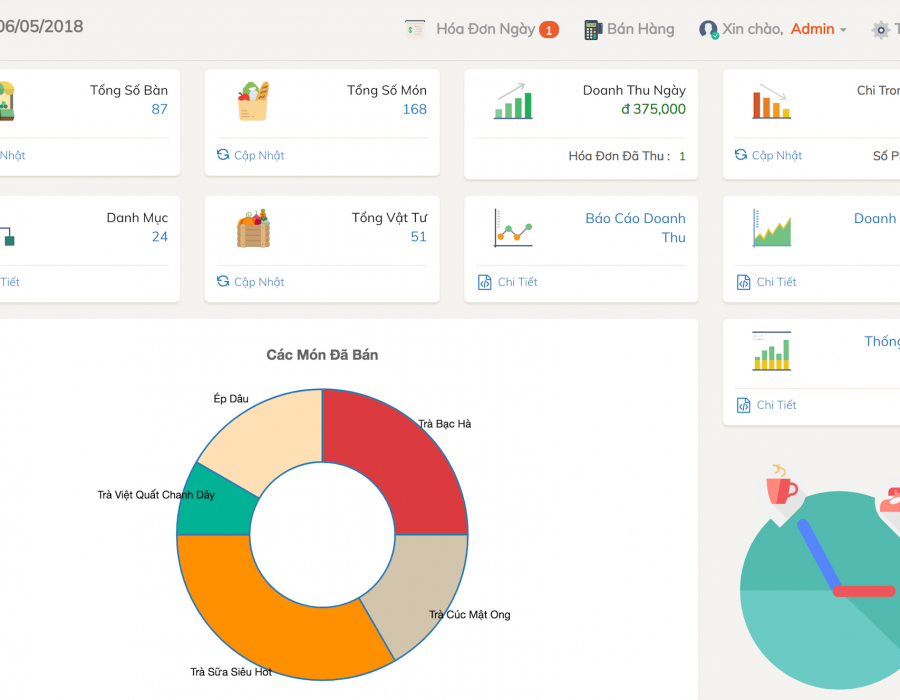Viewport: 900px width, 700px height.
Task: Click the admin user avatar icon
Action: coord(708,30)
